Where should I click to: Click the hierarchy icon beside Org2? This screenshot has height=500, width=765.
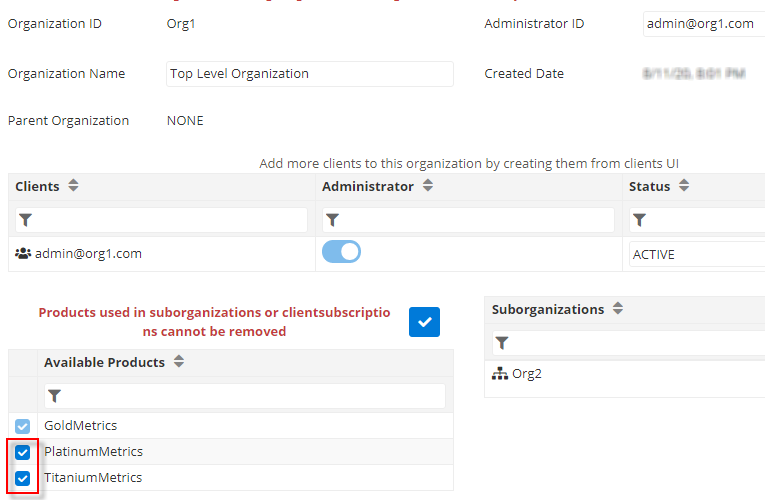pyautogui.click(x=501, y=374)
